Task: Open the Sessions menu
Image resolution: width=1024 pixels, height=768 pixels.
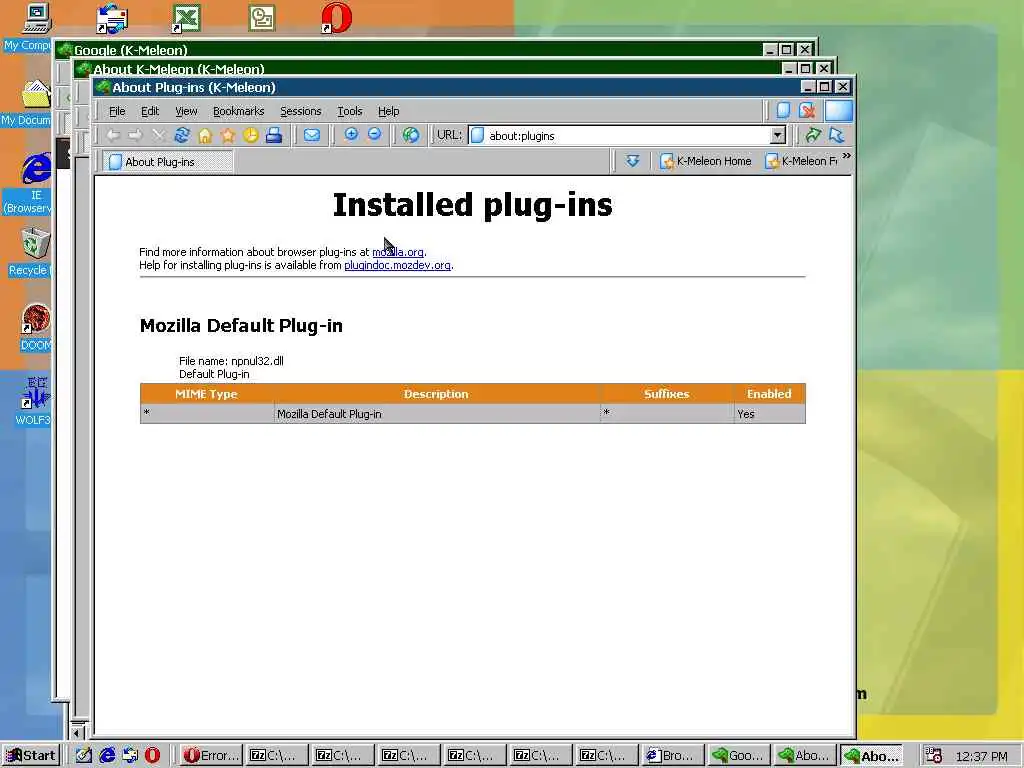Action: coord(300,111)
